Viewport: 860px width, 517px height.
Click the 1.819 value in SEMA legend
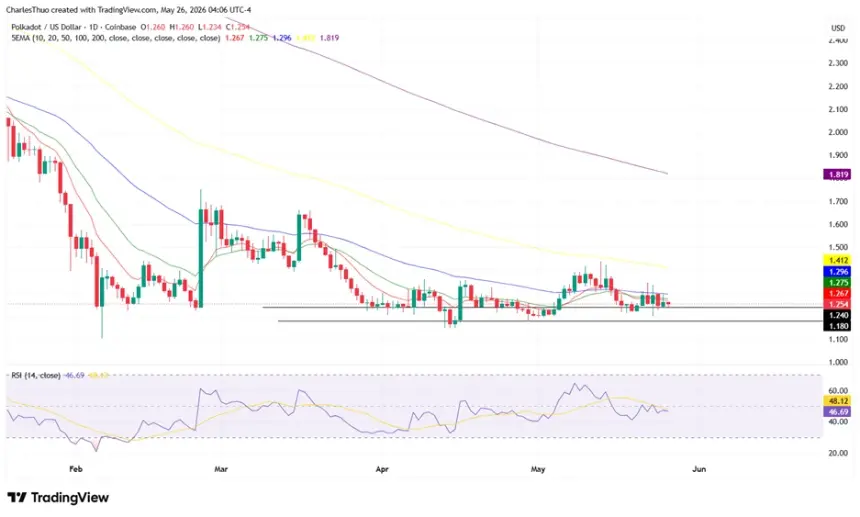click(x=330, y=38)
